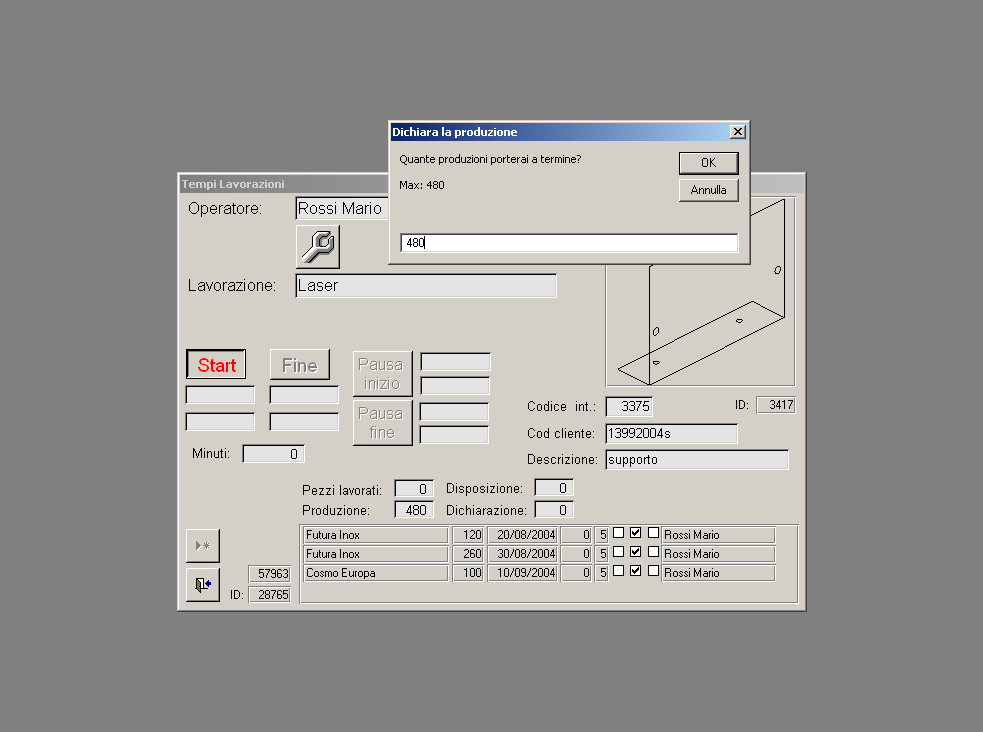
Task: Toggle first checkbox in 20/08/2004 row
Action: tap(618, 533)
